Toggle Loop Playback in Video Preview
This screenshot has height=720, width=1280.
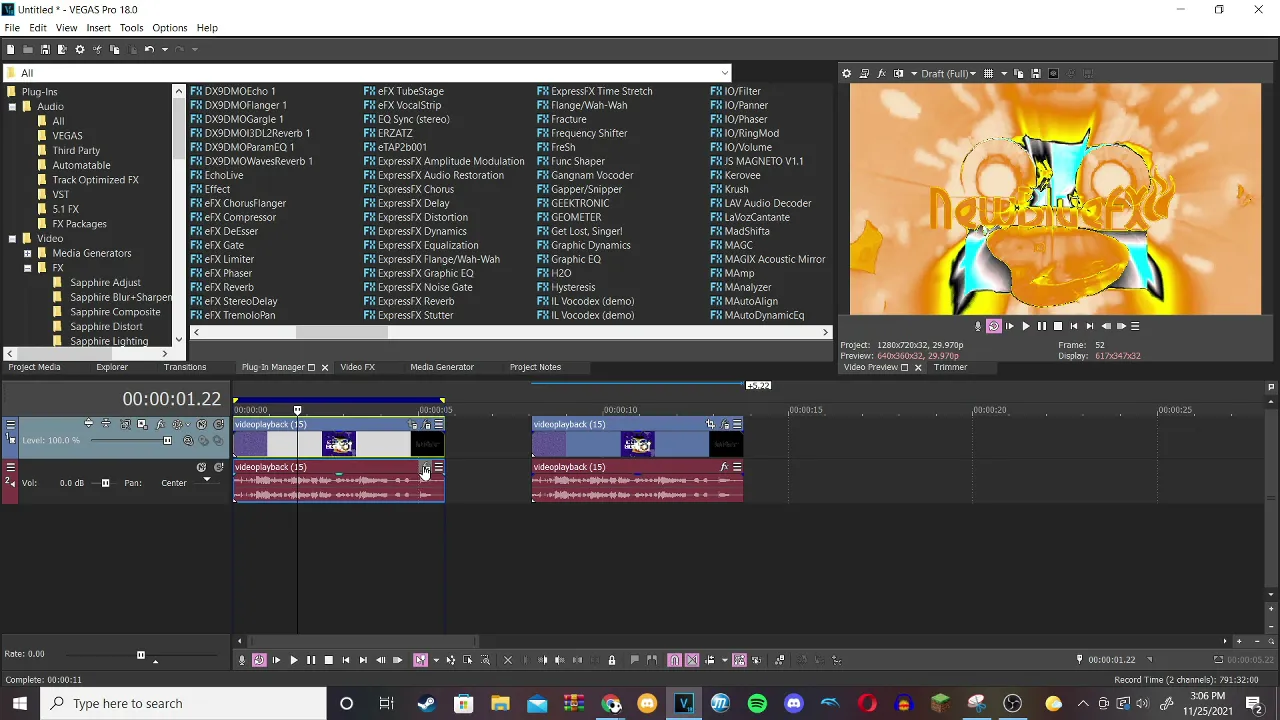[x=994, y=326]
